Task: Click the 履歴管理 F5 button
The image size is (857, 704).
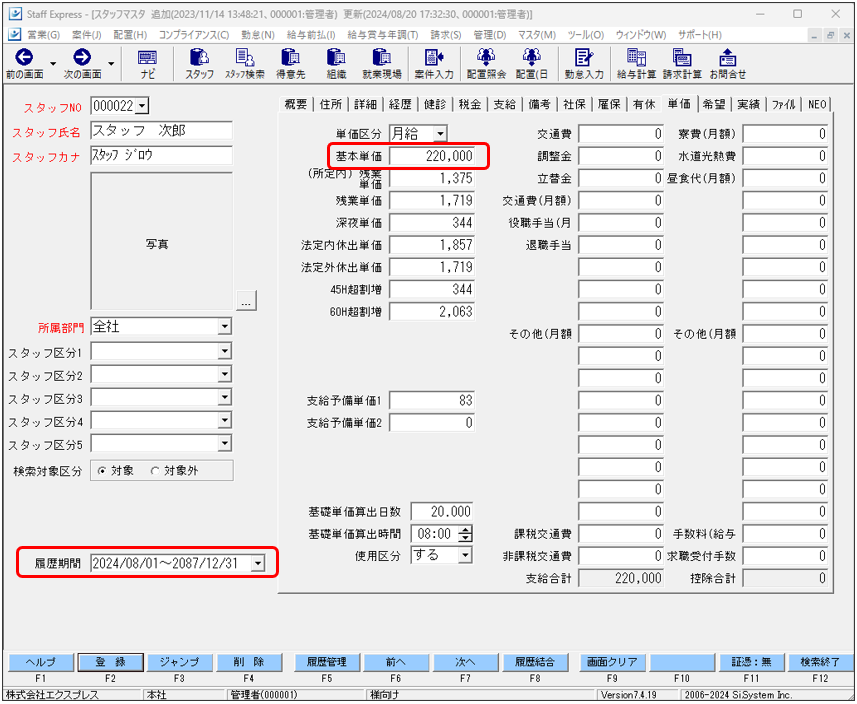Action: click(326, 662)
